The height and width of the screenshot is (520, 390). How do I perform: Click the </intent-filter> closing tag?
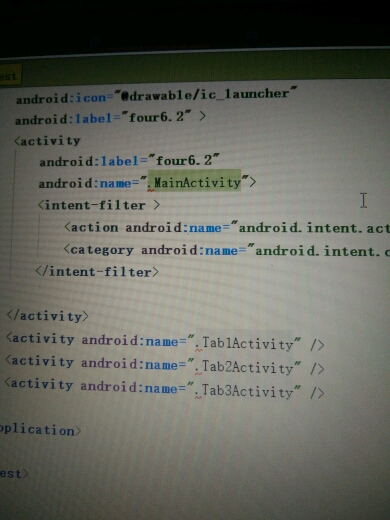(97, 272)
